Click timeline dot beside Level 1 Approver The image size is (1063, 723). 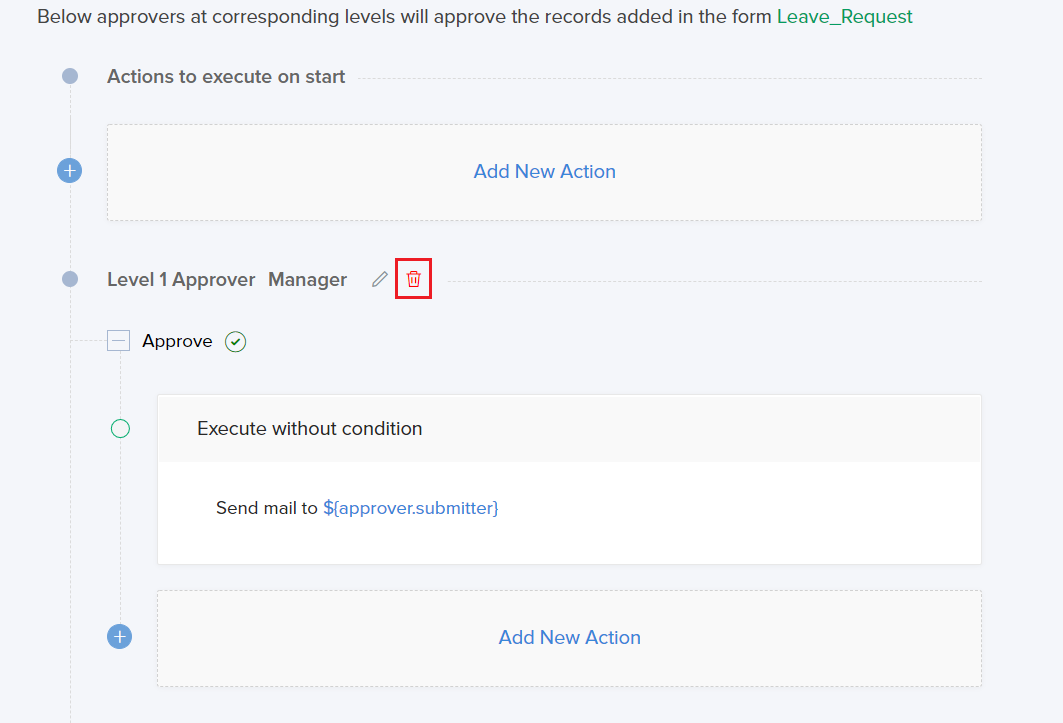tap(70, 279)
